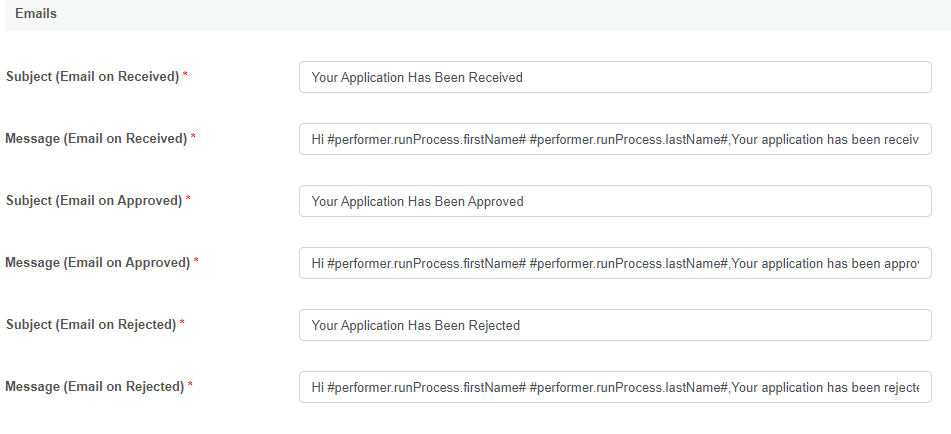Click the 'Message (Email on Received)' label
The width and height of the screenshot is (951, 434).
point(96,139)
